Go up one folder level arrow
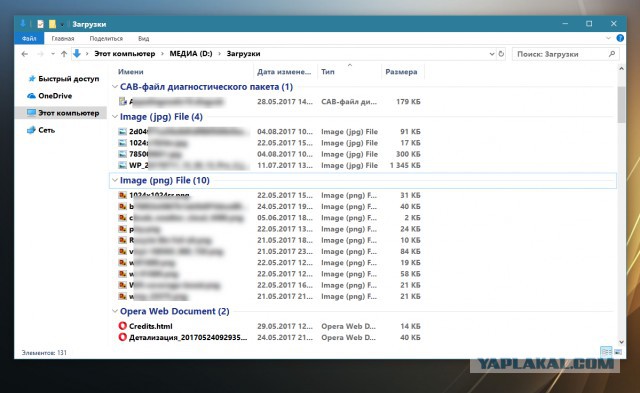The width and height of the screenshot is (640, 393). click(x=64, y=54)
